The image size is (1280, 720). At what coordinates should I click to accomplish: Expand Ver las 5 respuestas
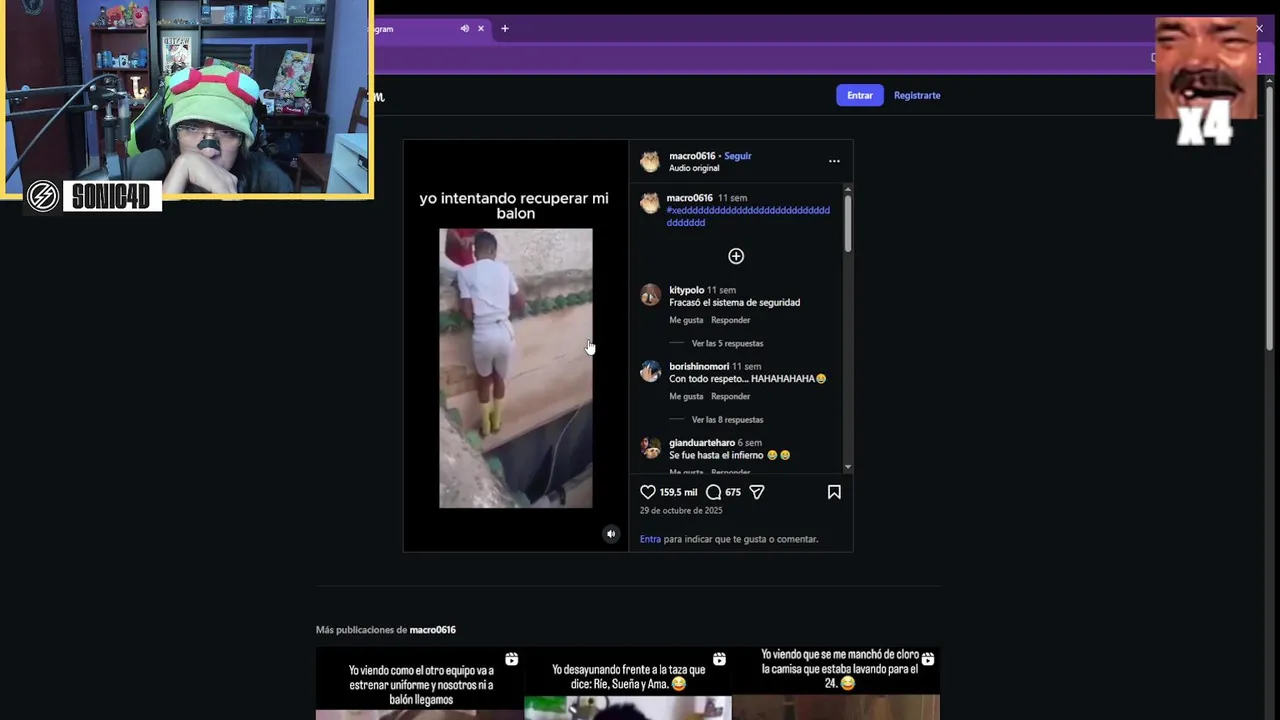point(727,343)
